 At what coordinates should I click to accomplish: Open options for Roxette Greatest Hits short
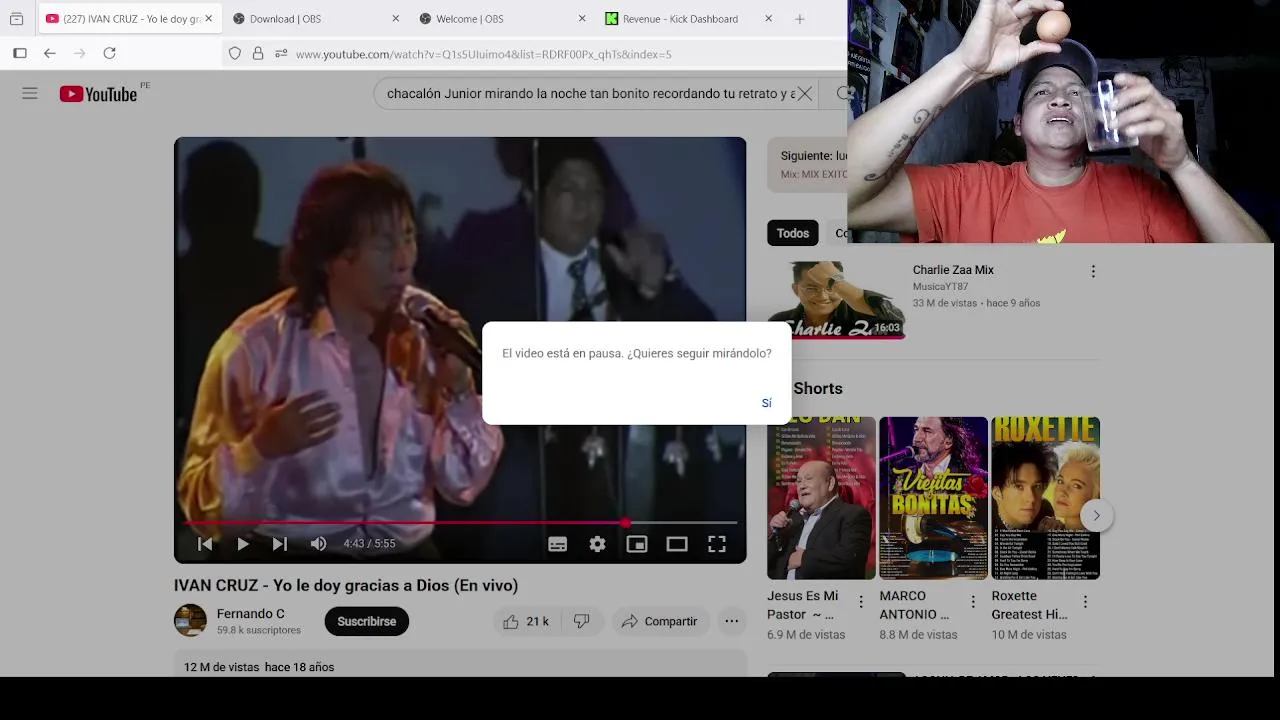(x=1085, y=602)
